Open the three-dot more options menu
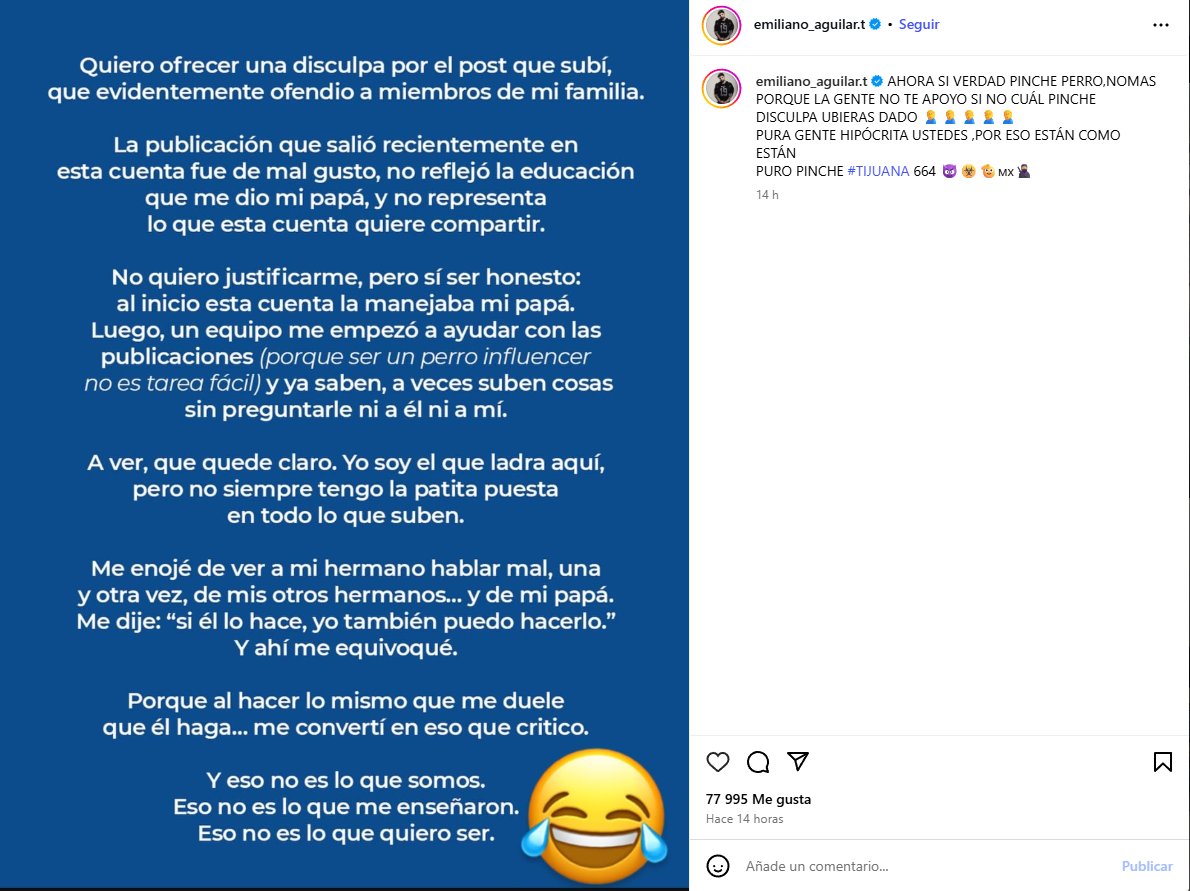The image size is (1190, 891). [x=1160, y=25]
